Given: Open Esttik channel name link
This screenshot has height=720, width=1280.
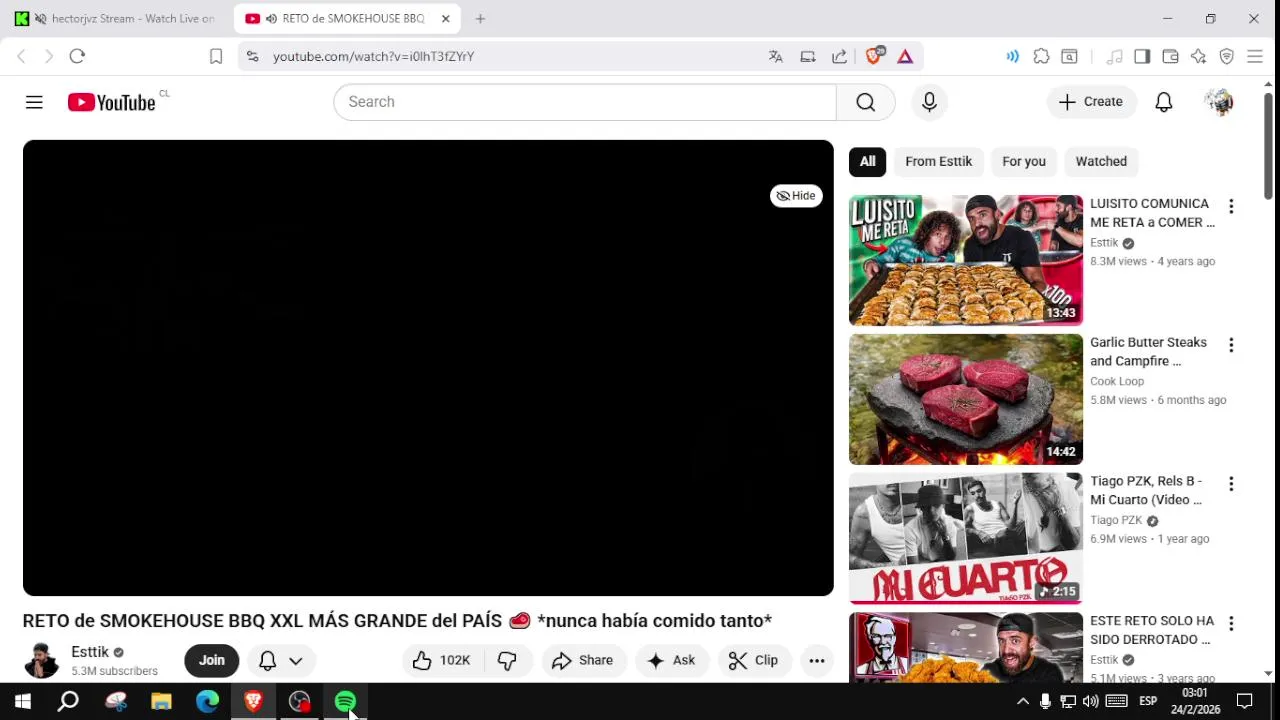Looking at the screenshot, I should (90, 652).
